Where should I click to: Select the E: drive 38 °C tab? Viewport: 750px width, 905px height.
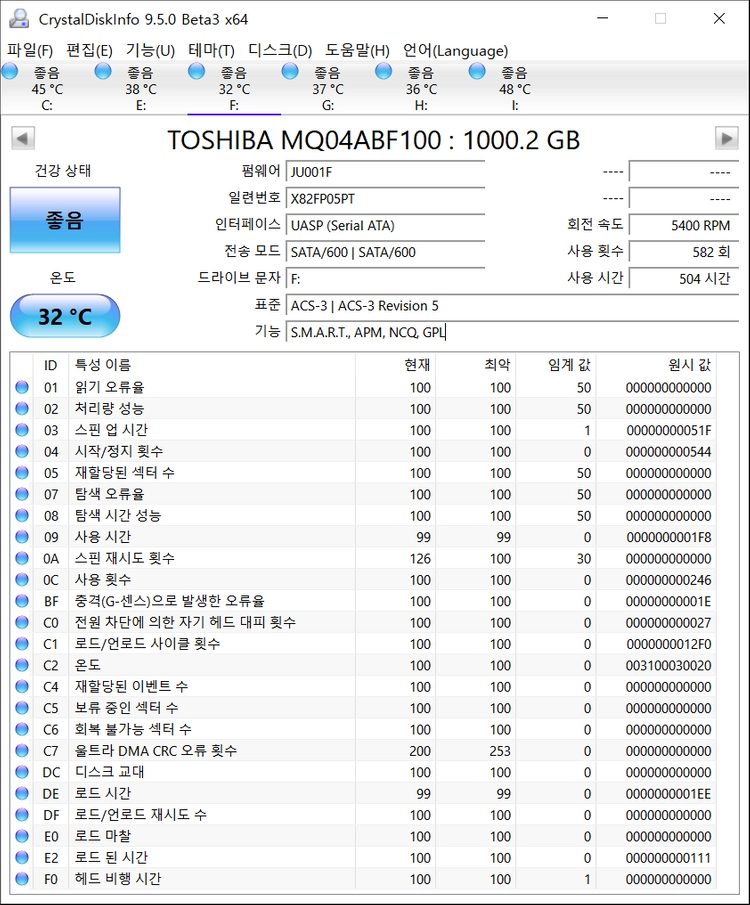[x=140, y=88]
